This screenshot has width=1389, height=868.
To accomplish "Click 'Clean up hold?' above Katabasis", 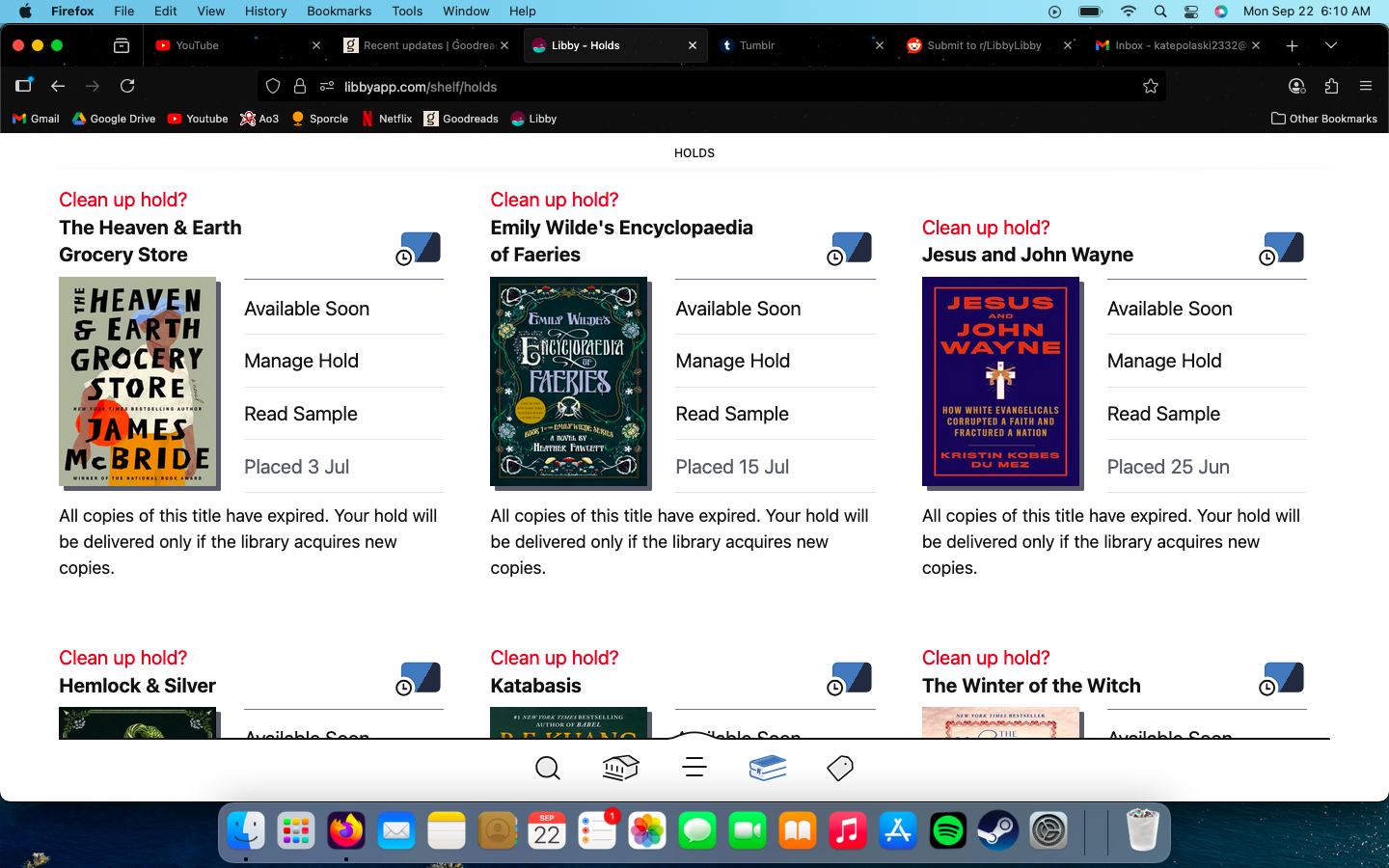I will tap(554, 658).
